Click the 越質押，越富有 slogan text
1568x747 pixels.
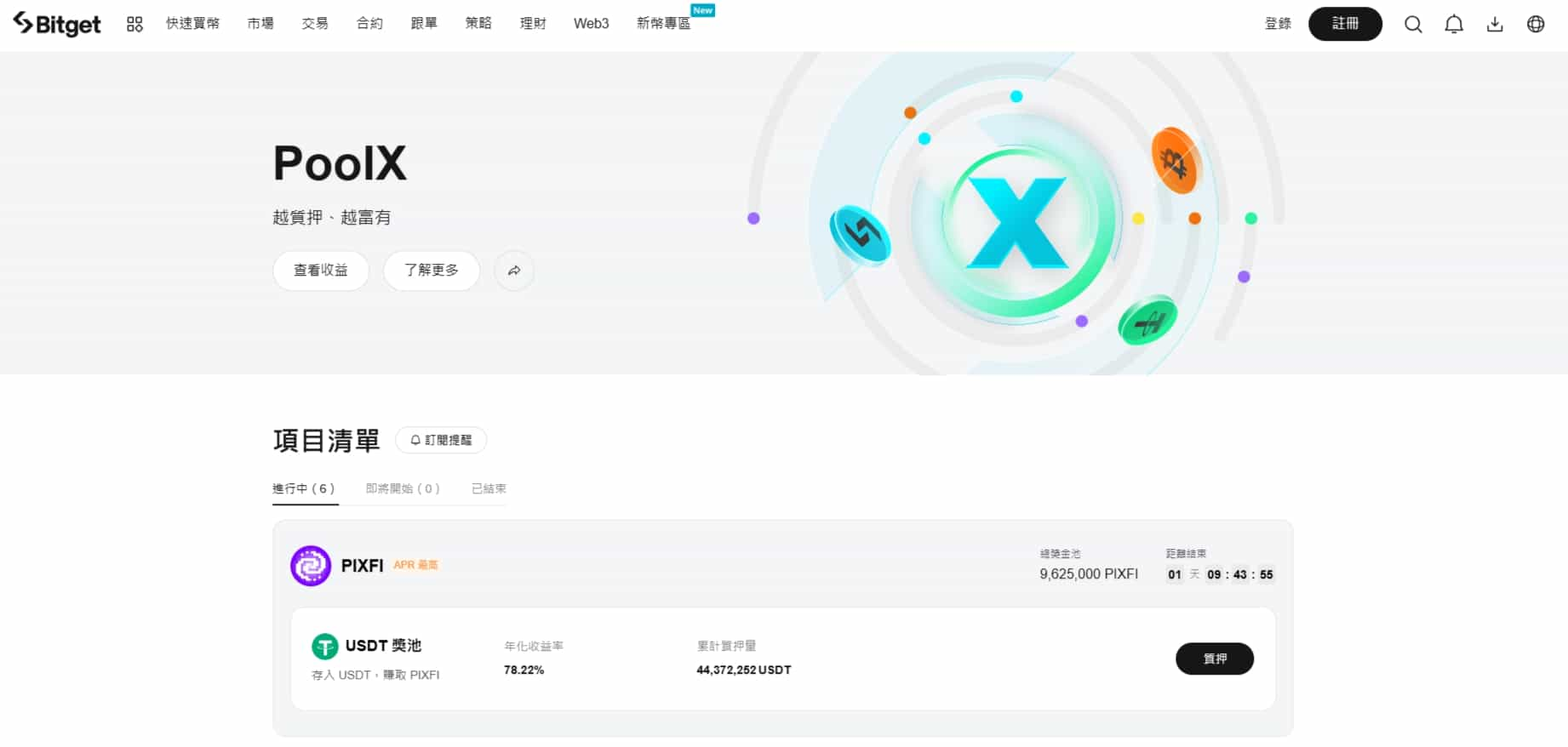pyautogui.click(x=332, y=218)
